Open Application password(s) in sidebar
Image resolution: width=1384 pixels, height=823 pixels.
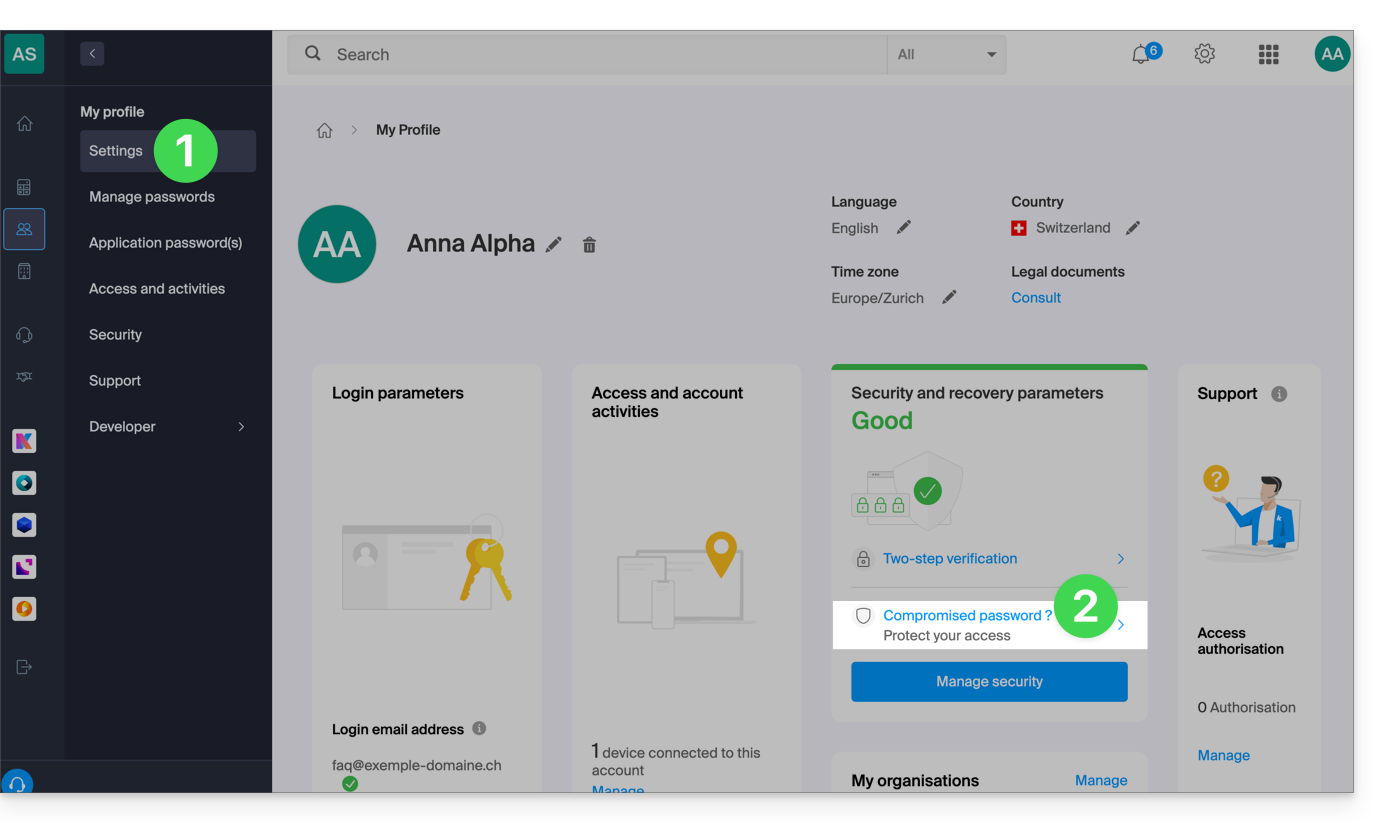[x=168, y=243]
